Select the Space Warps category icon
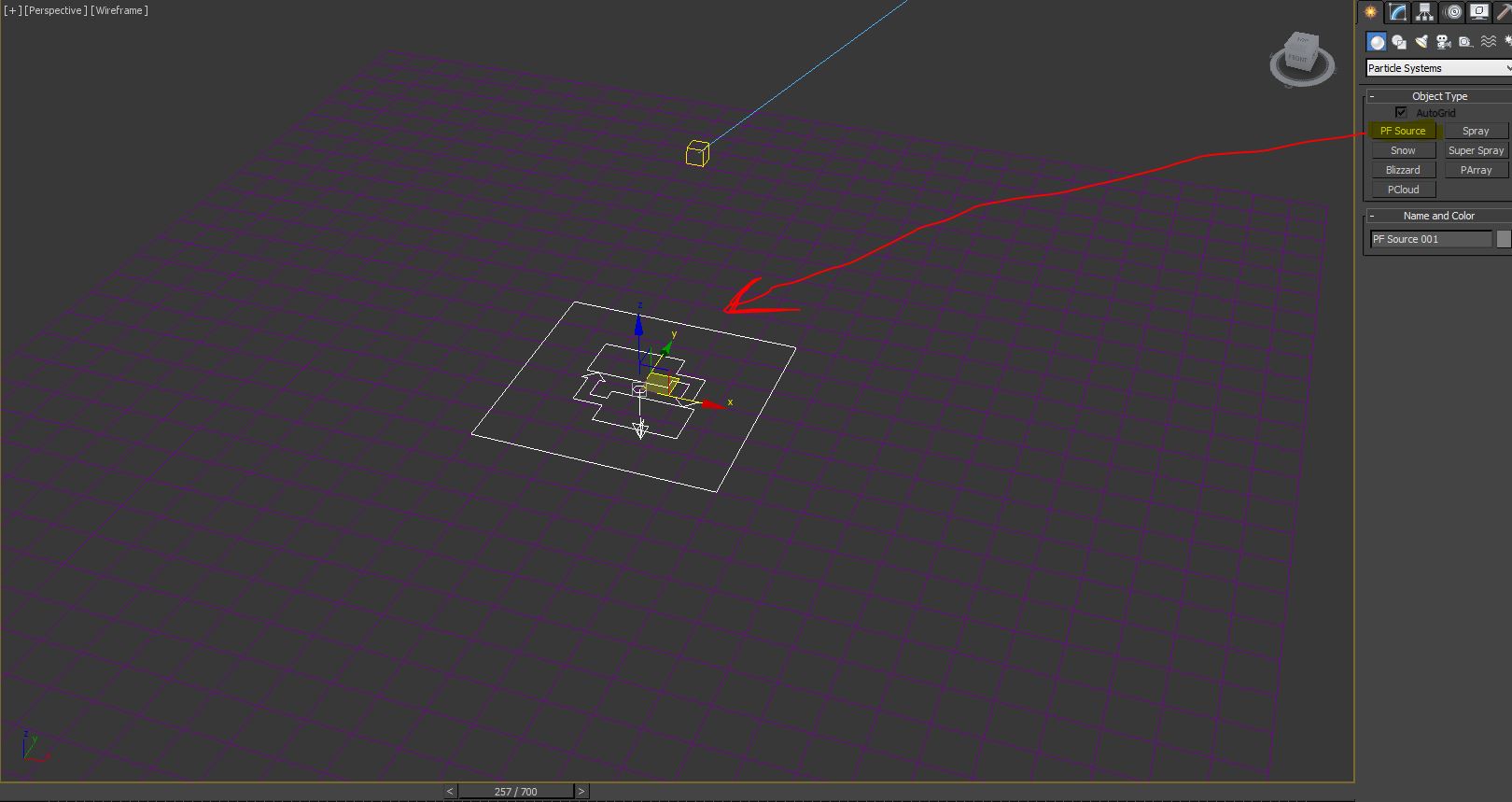Viewport: 1512px width, 802px height. (1489, 42)
